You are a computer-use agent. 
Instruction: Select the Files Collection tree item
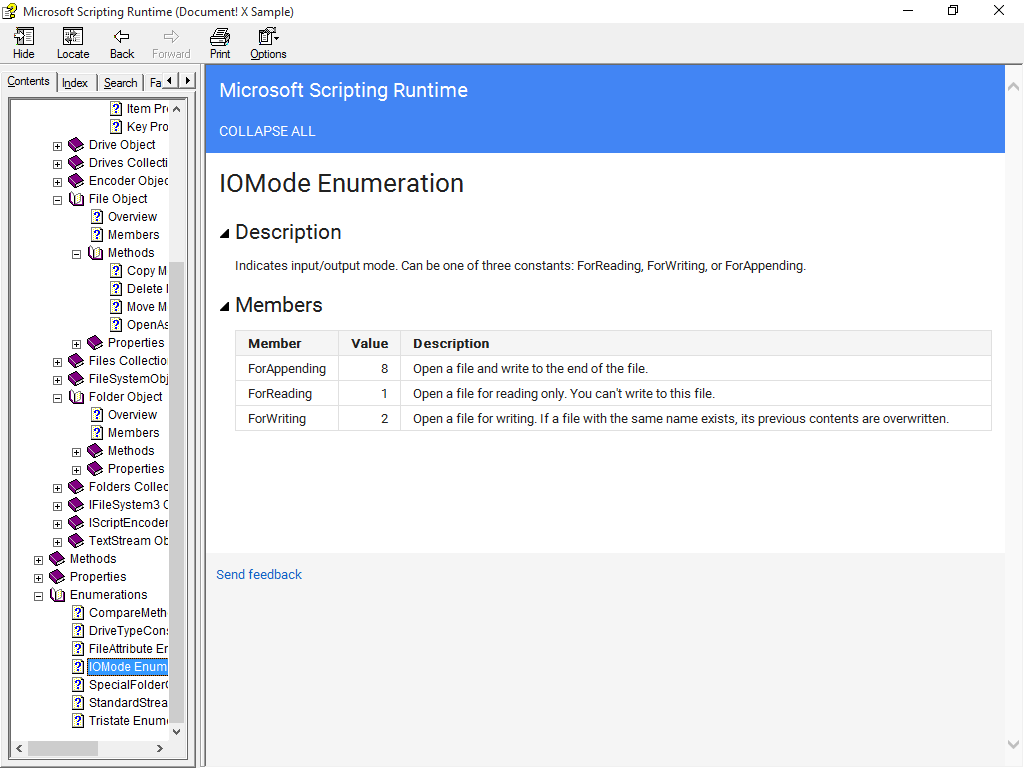coord(128,360)
